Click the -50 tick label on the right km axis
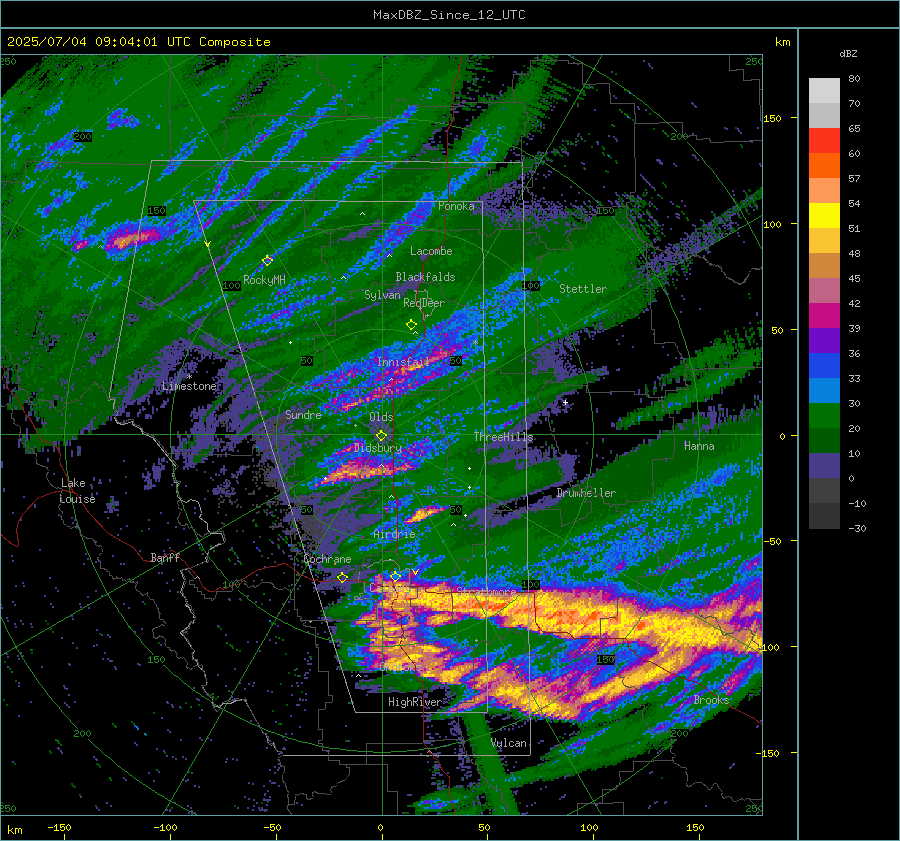The image size is (900, 841). coord(774,541)
